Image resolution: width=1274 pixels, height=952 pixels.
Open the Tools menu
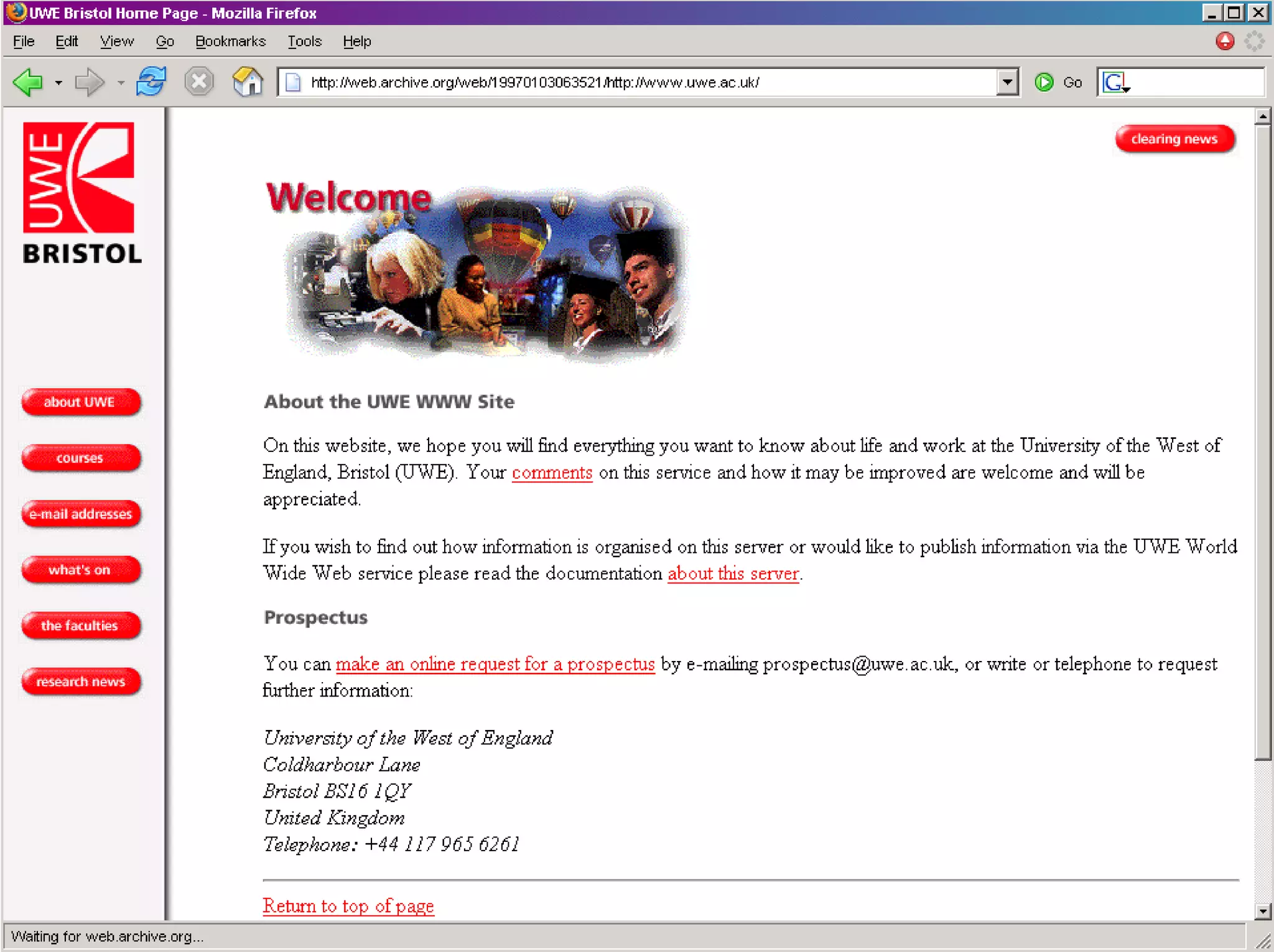[304, 42]
